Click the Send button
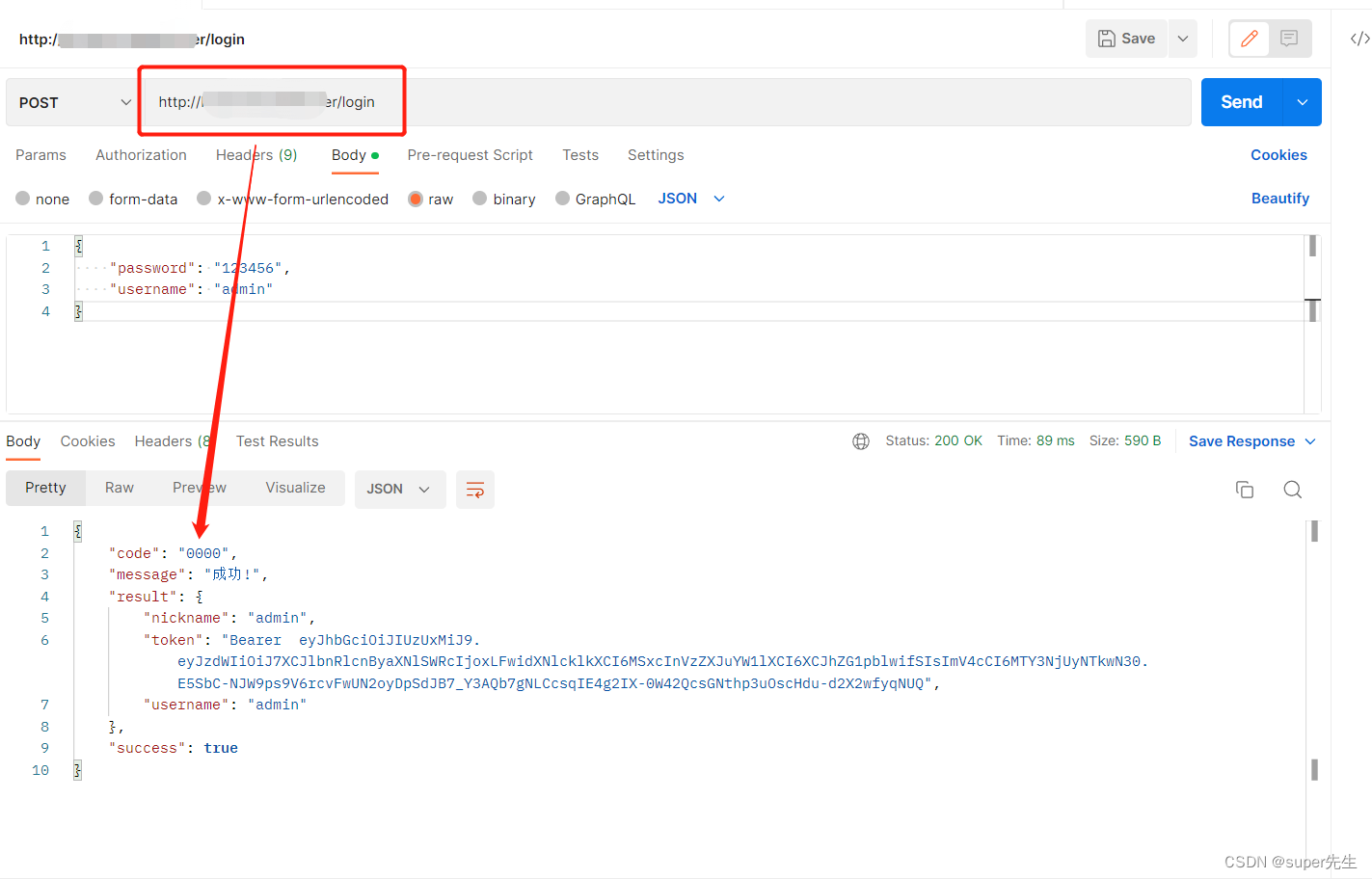The height and width of the screenshot is (879, 1372). coord(1242,102)
